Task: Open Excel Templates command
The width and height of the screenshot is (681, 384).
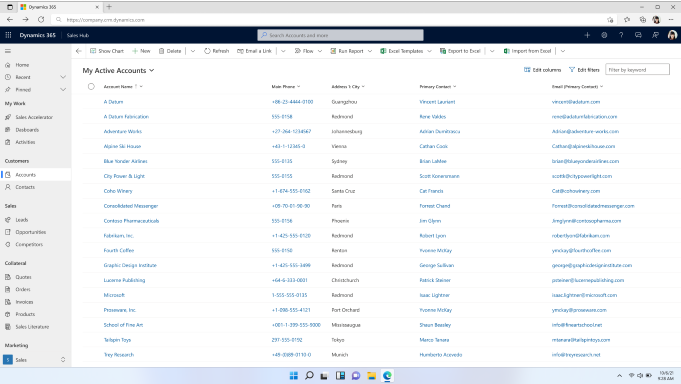Action: 402,51
